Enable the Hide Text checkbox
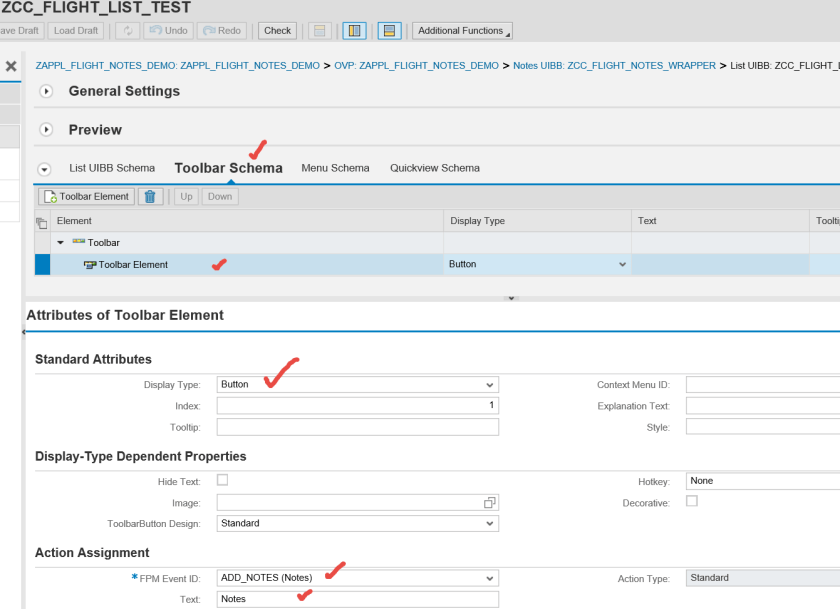The height and width of the screenshot is (609, 840). click(x=222, y=480)
